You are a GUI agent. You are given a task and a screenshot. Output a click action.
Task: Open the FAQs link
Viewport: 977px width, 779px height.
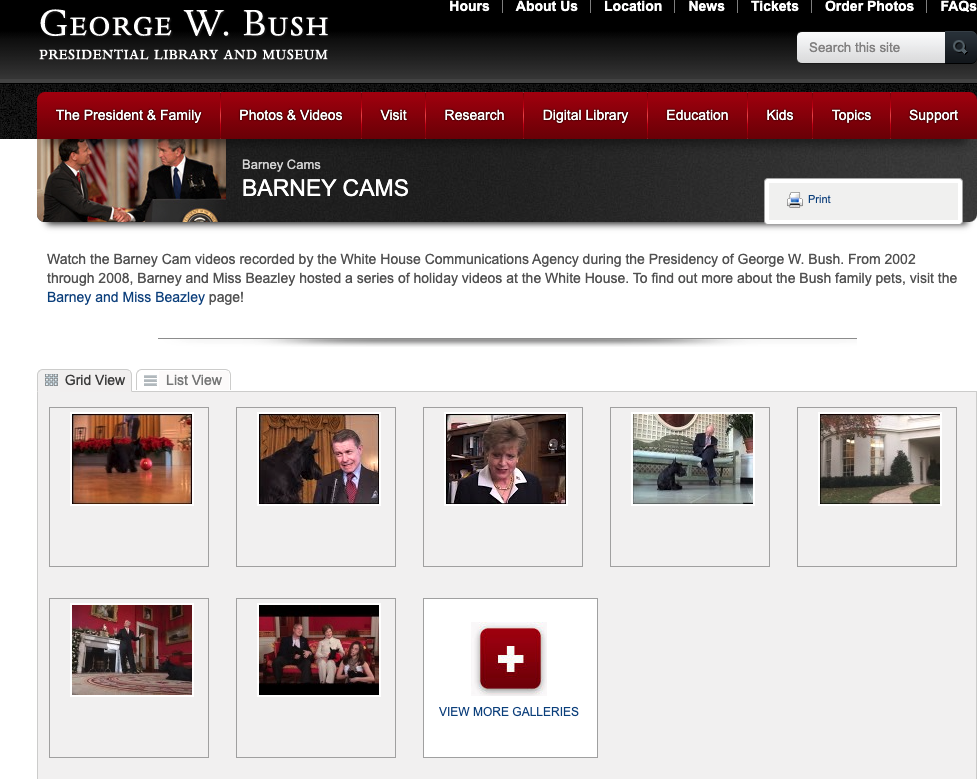coord(958,7)
